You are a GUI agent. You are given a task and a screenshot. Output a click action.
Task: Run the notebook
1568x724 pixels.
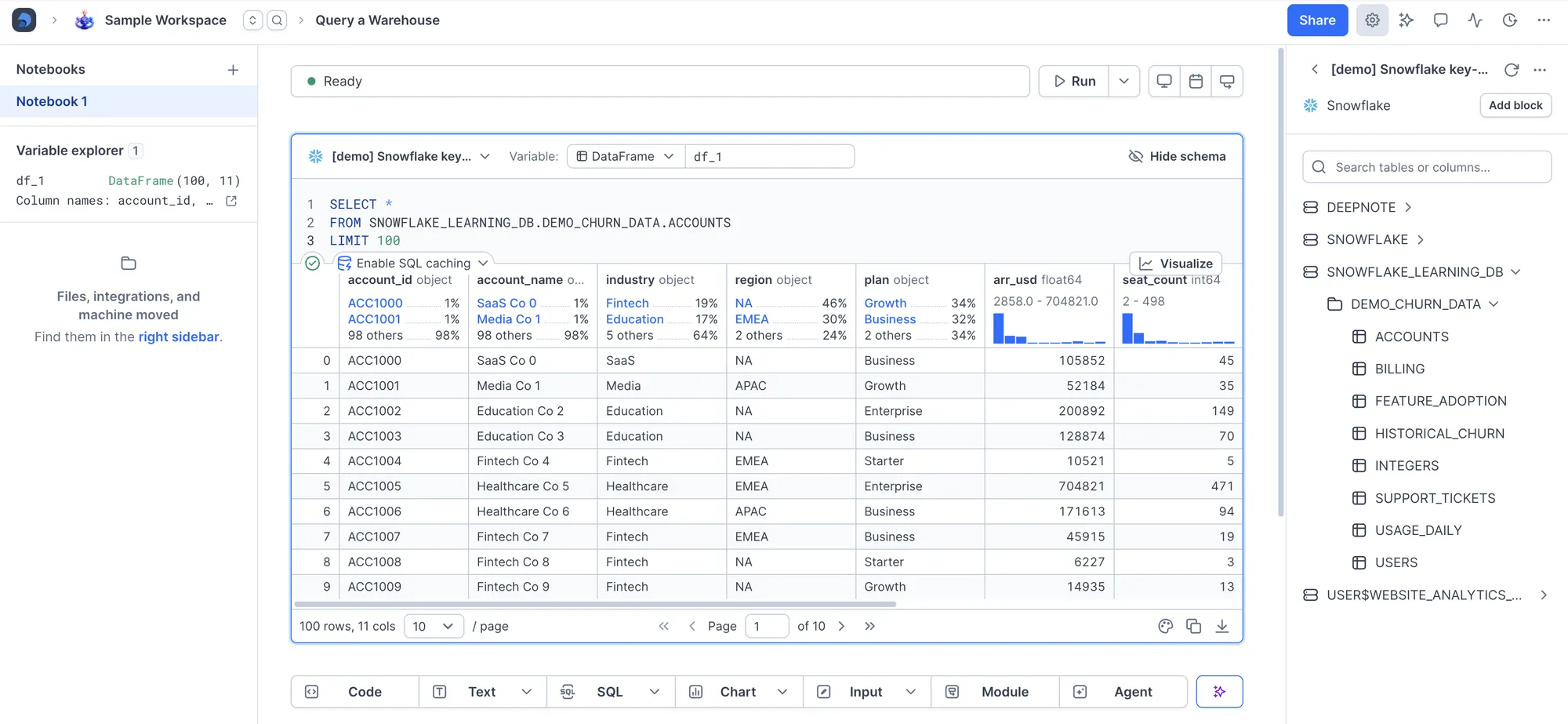[1074, 81]
